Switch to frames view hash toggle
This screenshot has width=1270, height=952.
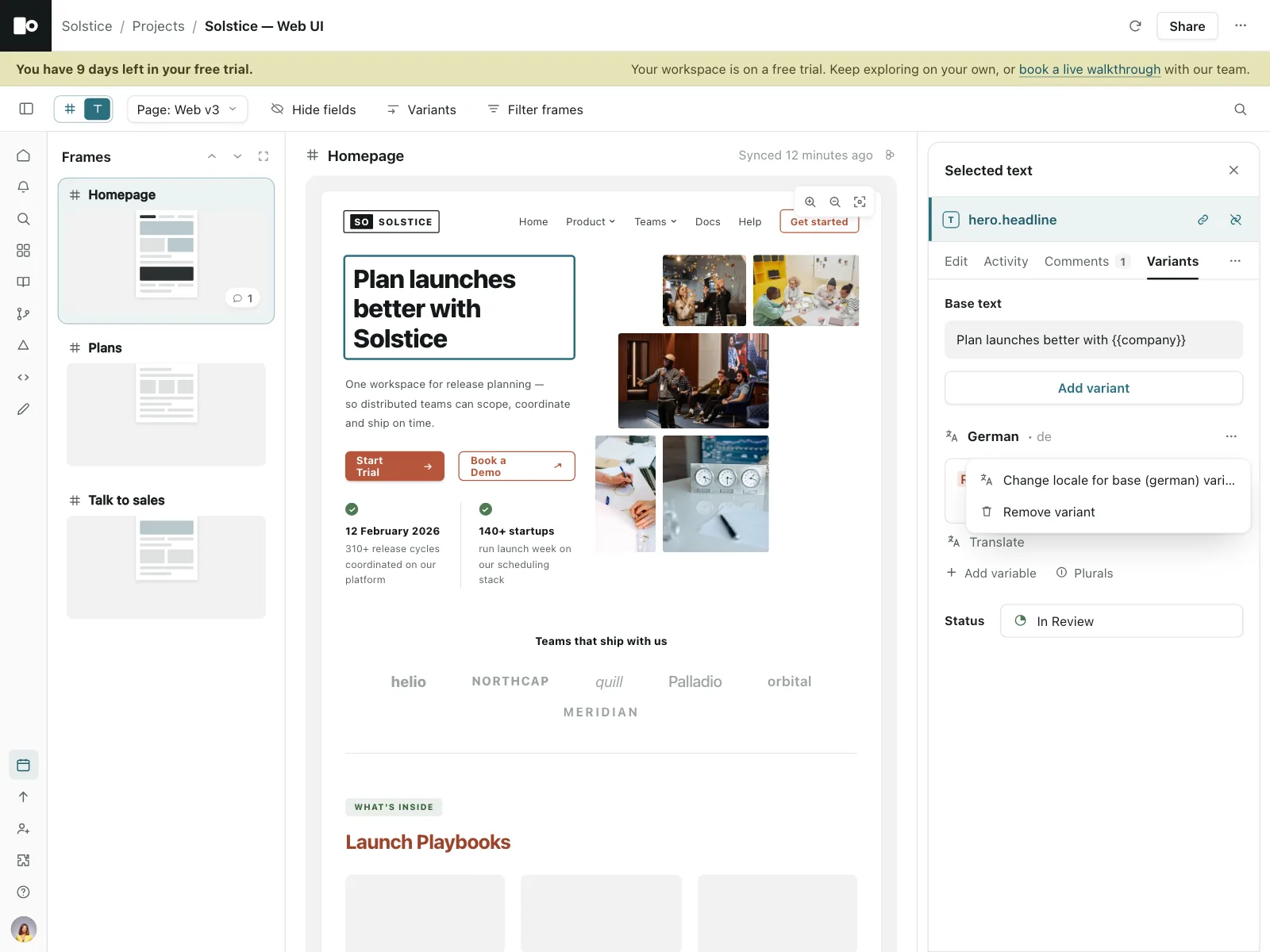(70, 109)
